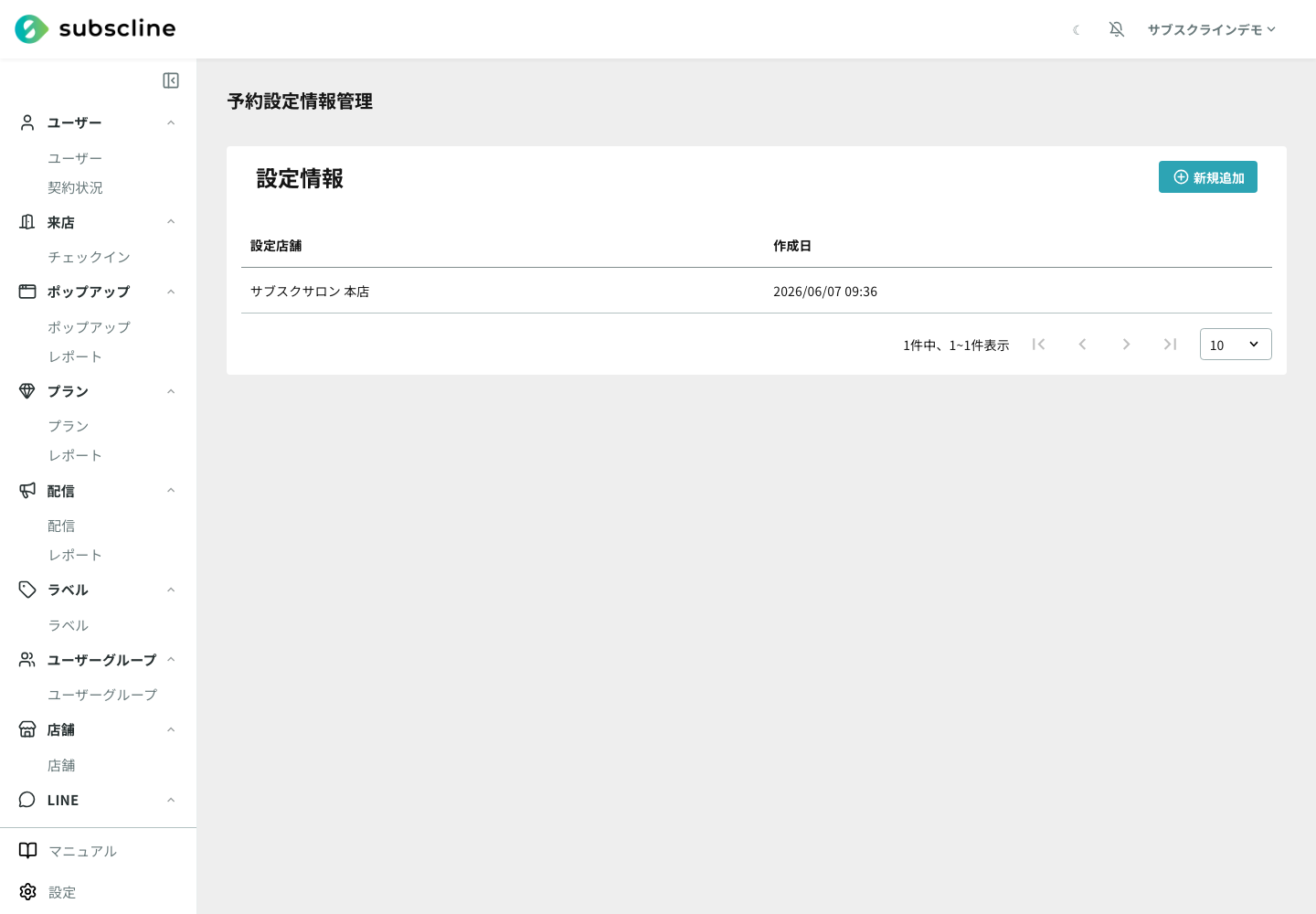Viewport: 1316px width, 914px height.
Task: Click the ポップアップ window icon
Action: 27,292
